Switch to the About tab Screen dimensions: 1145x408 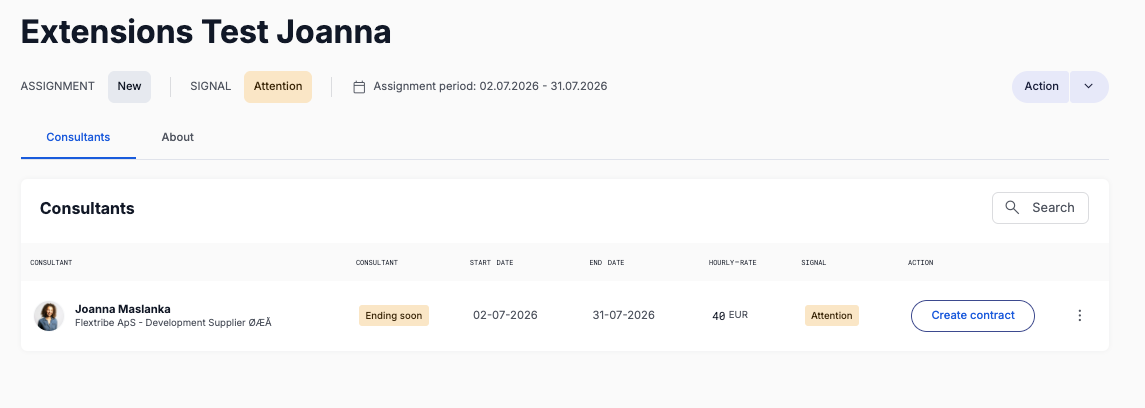pos(177,137)
